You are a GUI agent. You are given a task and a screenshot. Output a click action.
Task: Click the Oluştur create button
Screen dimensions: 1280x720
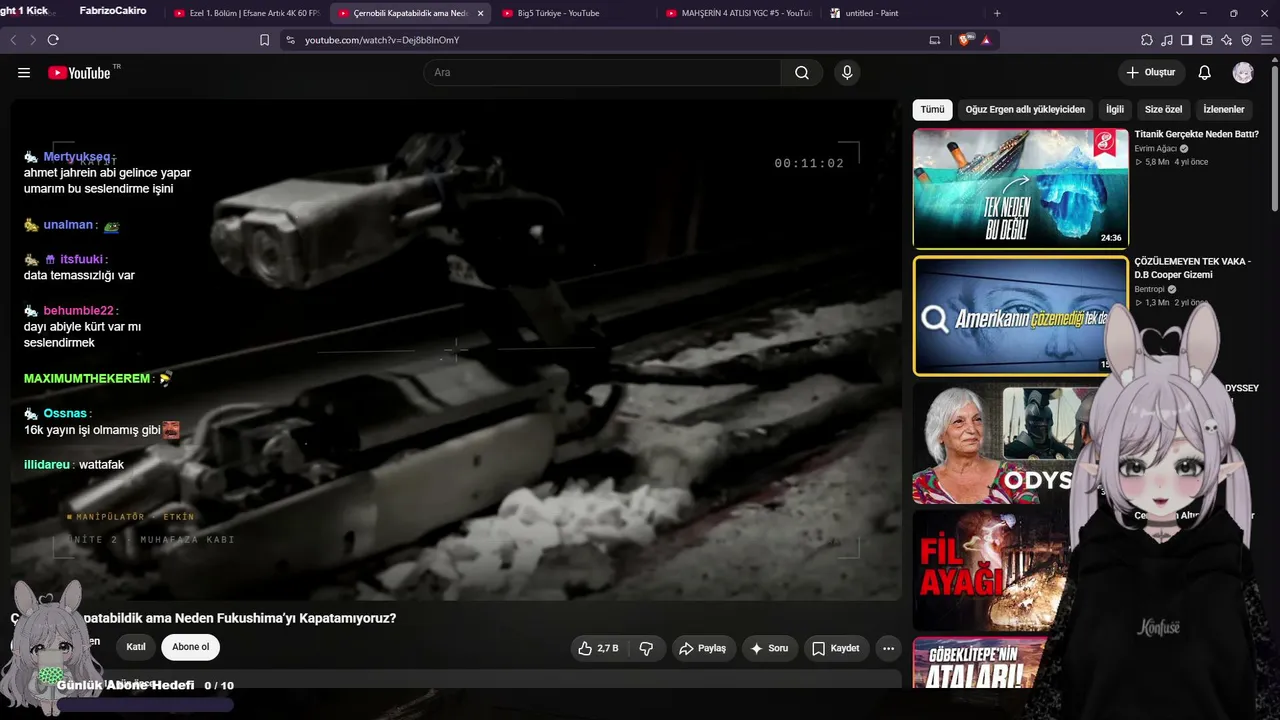coord(1151,73)
